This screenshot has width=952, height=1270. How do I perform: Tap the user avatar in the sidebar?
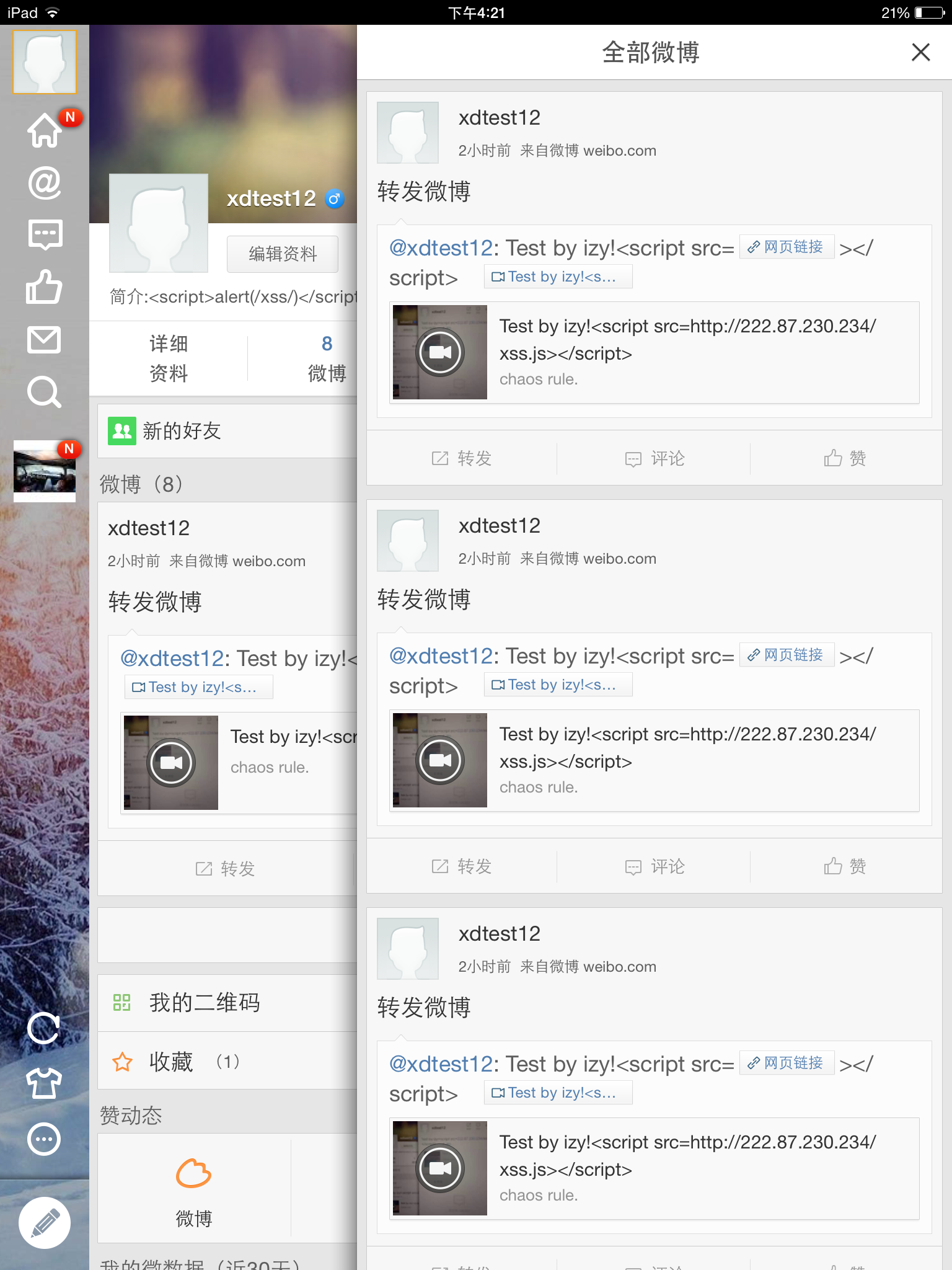(45, 62)
